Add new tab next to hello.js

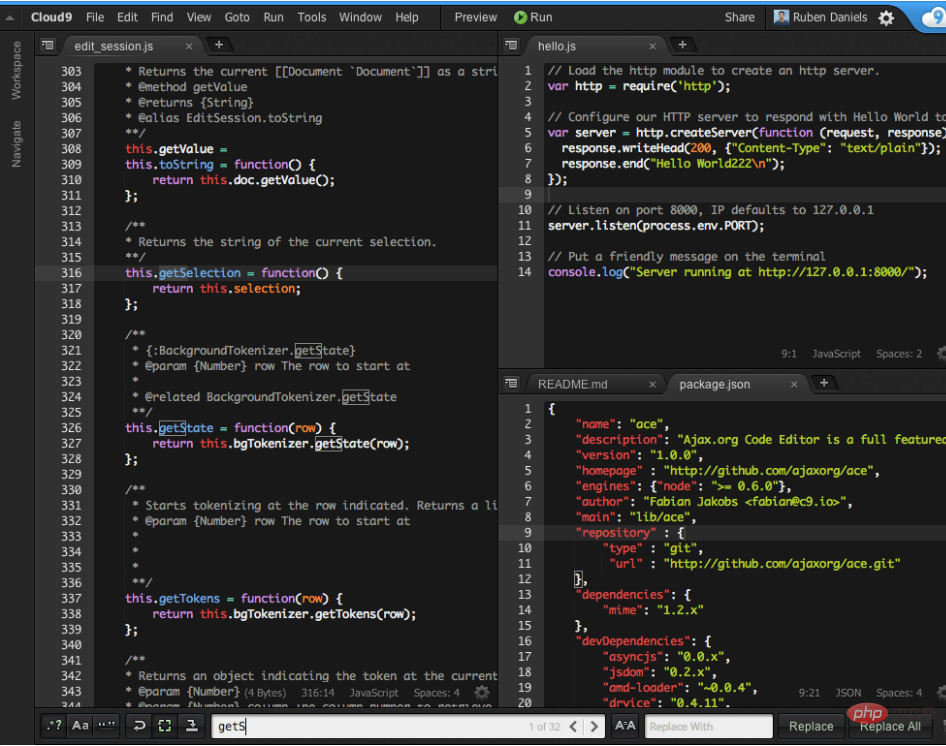pos(682,45)
